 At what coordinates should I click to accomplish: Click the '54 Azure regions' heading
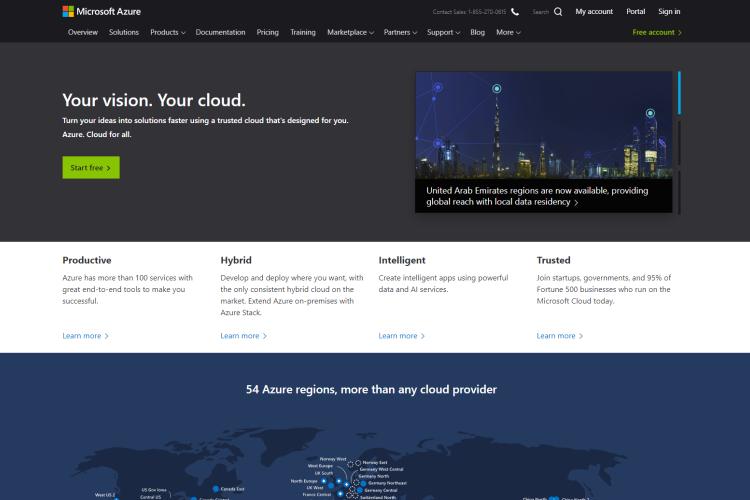click(x=371, y=389)
